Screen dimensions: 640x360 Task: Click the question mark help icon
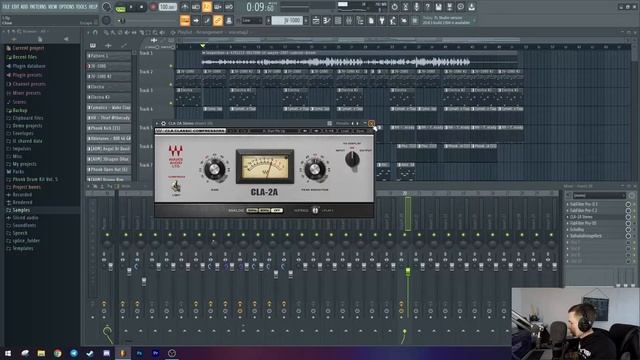427,7
